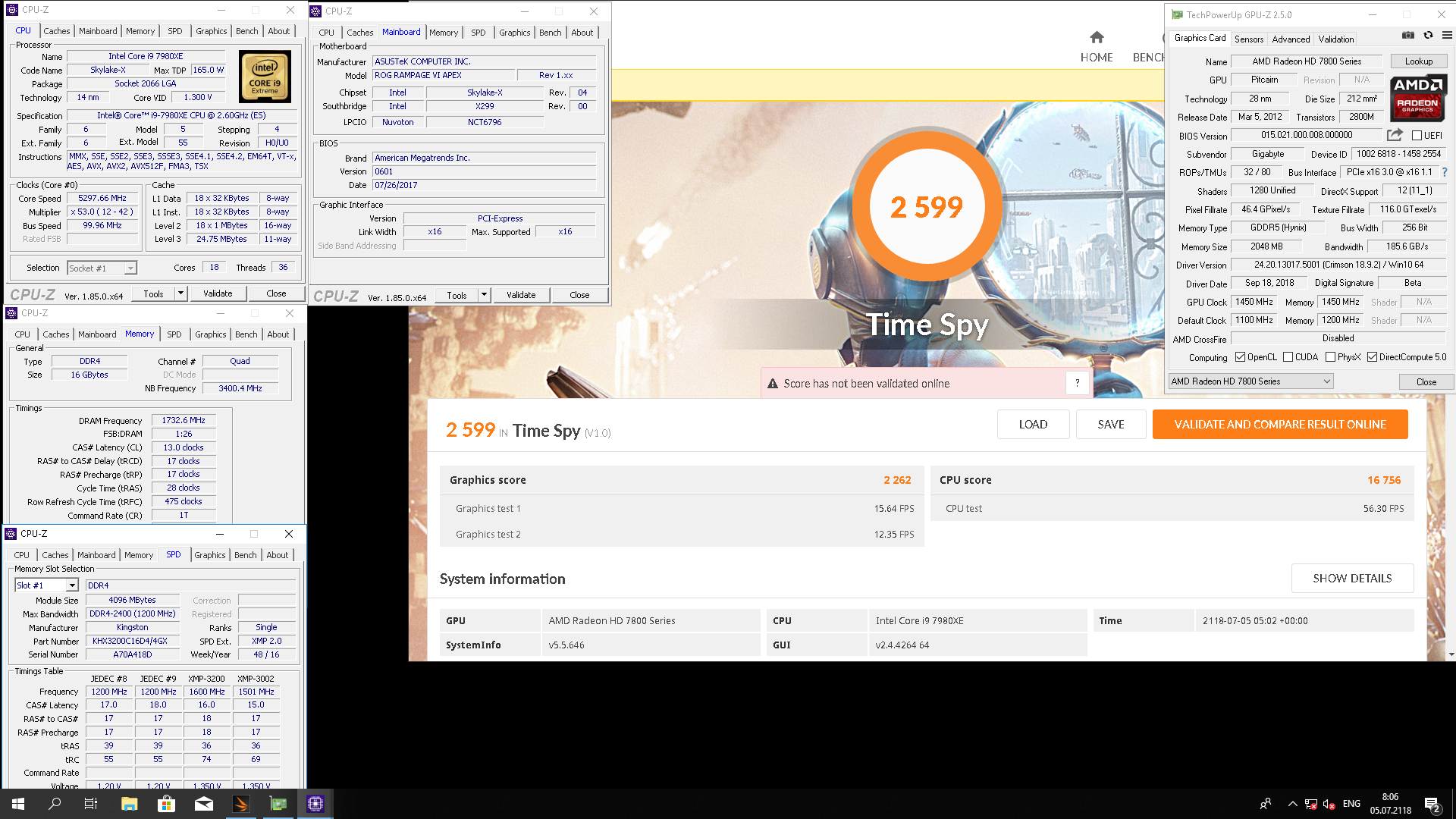1456x819 pixels.
Task: Click the SAVE button in 3DMark
Action: click(x=1110, y=425)
